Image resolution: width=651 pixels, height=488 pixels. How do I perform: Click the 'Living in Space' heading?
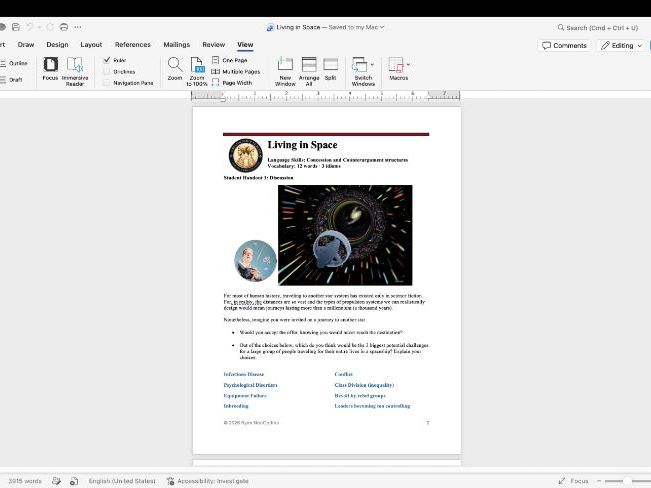pos(302,145)
